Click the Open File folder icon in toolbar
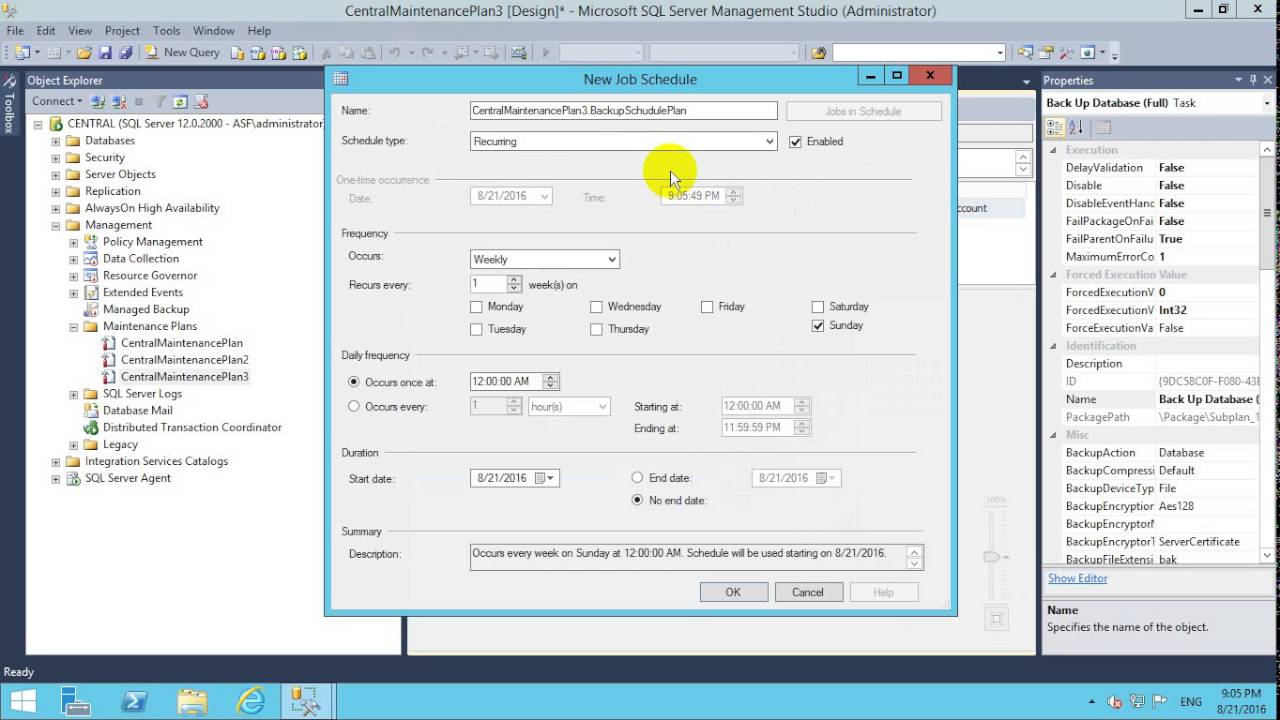The image size is (1280, 720). pyautogui.click(x=84, y=53)
